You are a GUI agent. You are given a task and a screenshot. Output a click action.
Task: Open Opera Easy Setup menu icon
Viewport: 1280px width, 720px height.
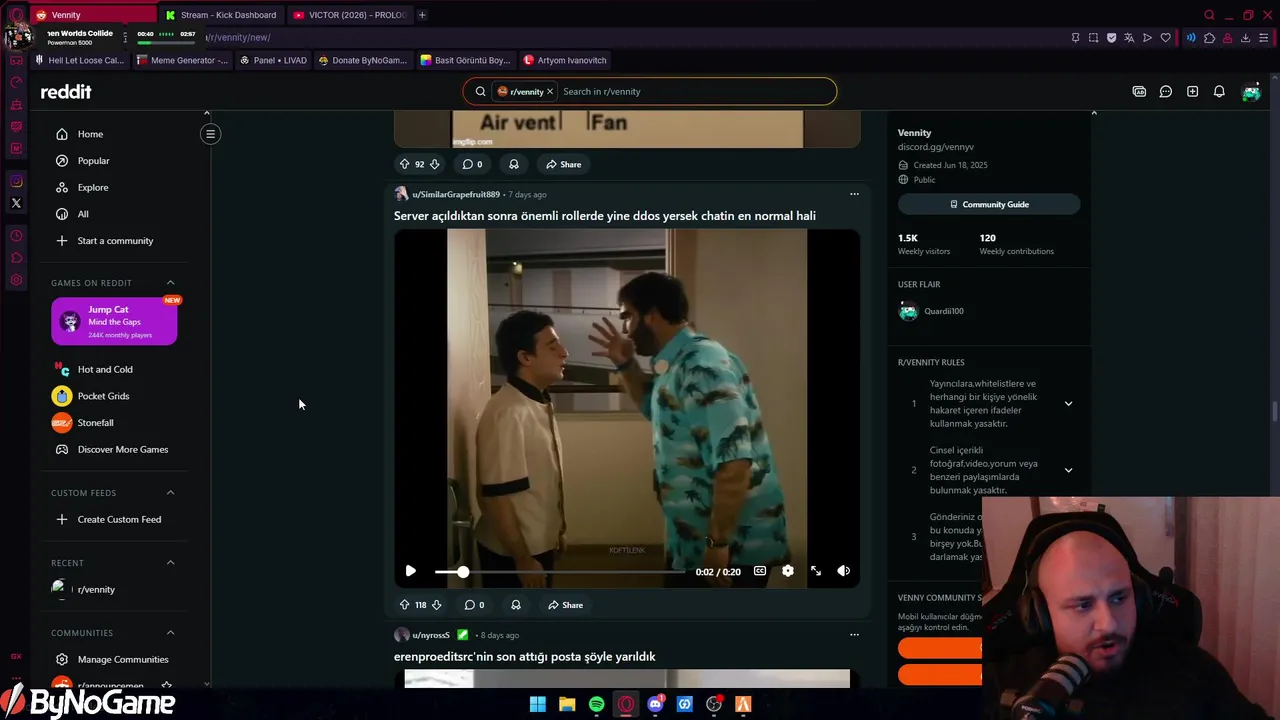tap(1263, 38)
